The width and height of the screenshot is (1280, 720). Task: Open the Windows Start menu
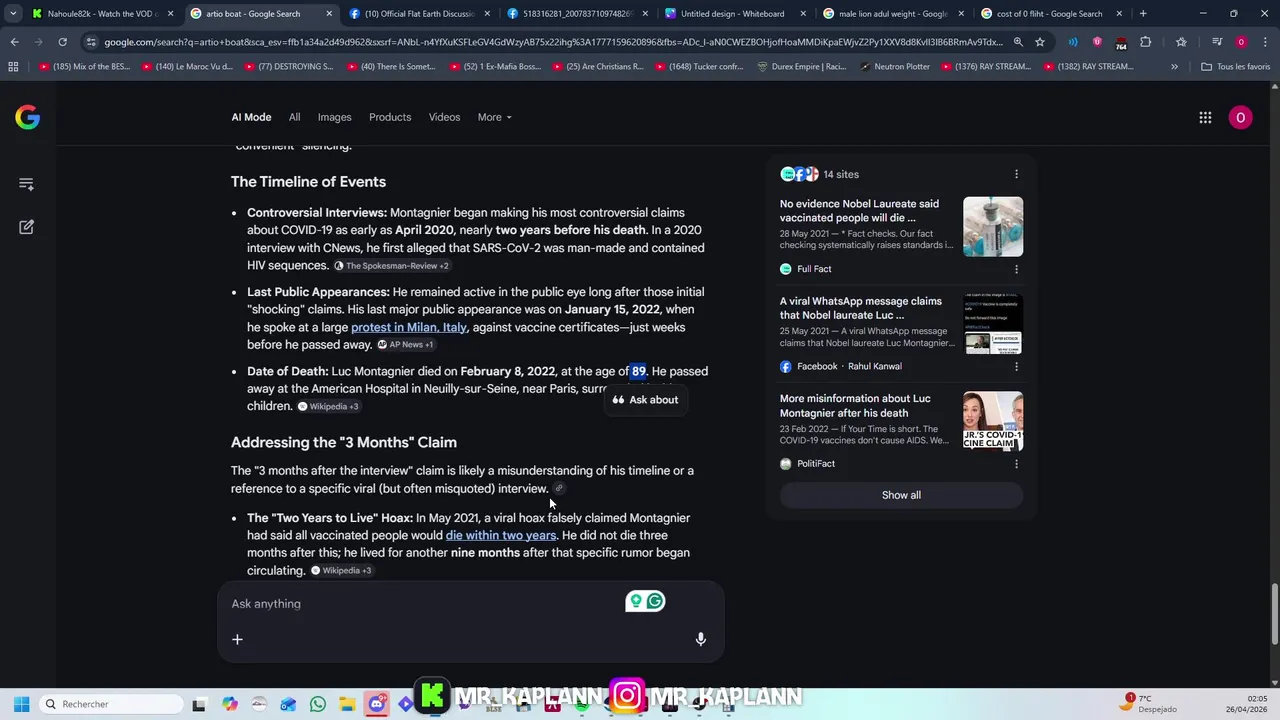point(21,704)
